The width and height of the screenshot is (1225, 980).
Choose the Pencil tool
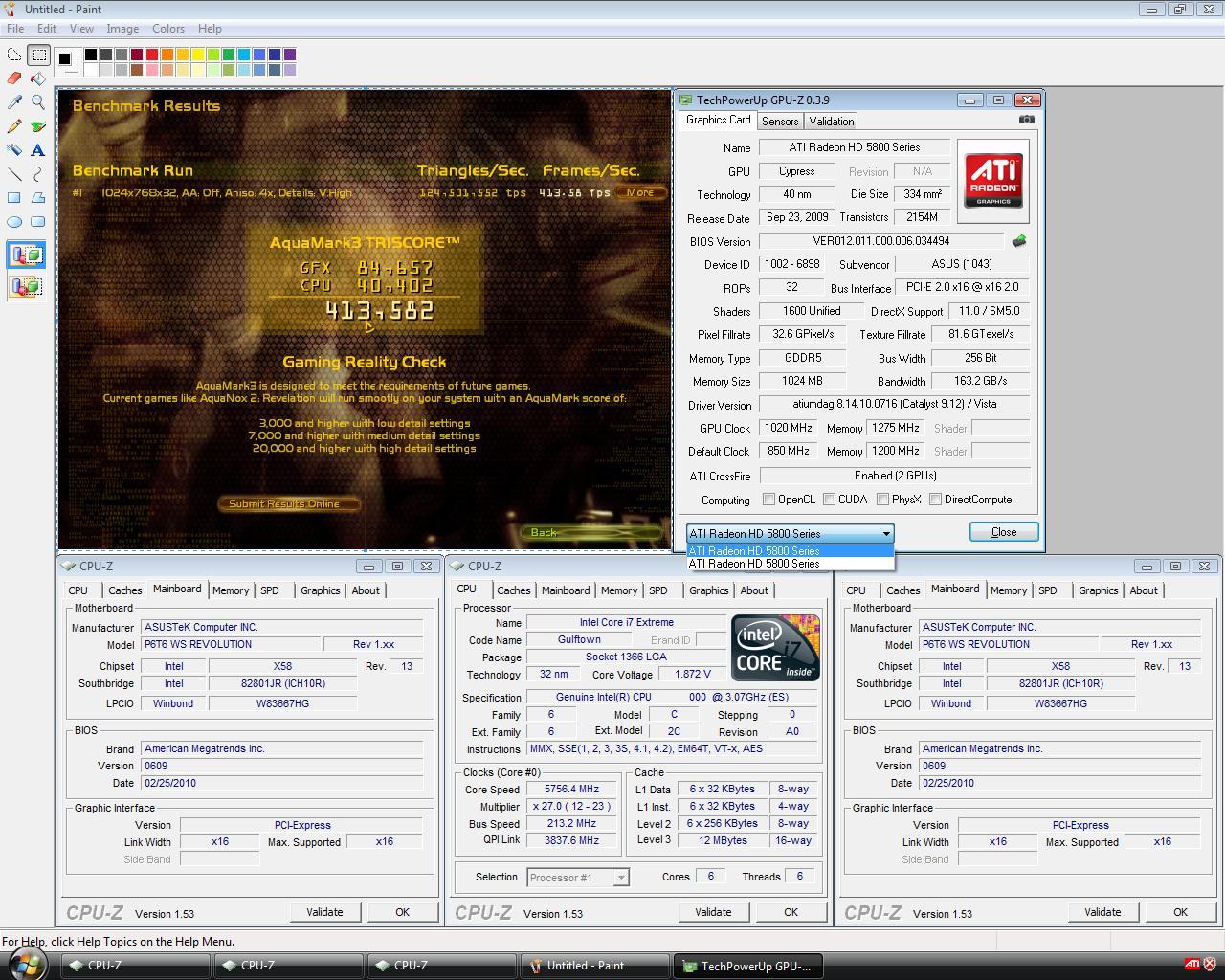coord(14,126)
